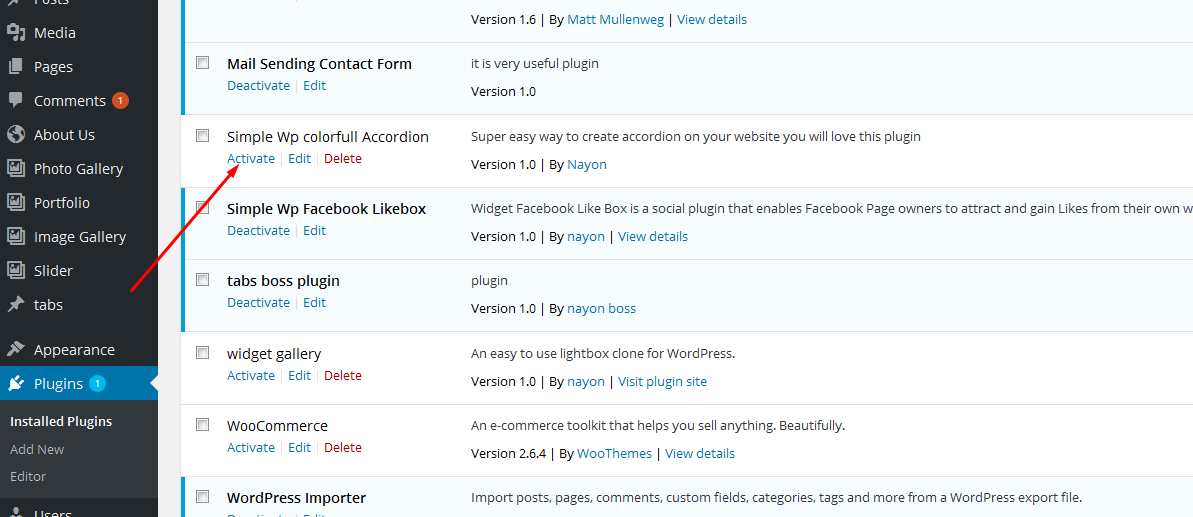Click the Media icon in sidebar
This screenshot has width=1193, height=517.
pyautogui.click(x=16, y=32)
